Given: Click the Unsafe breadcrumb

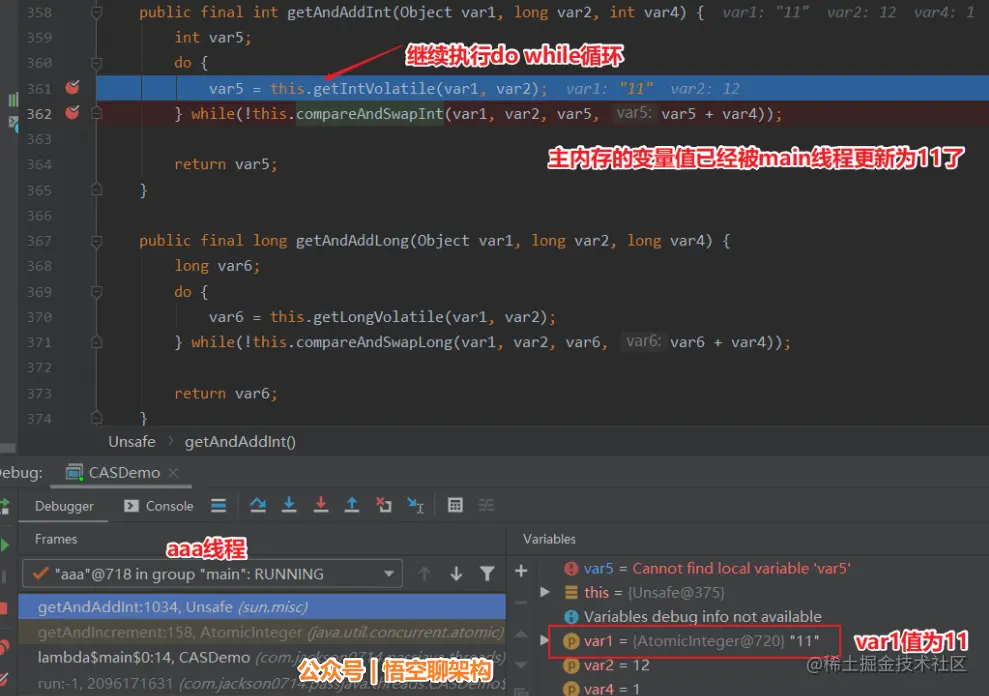Looking at the screenshot, I should click(x=131, y=442).
